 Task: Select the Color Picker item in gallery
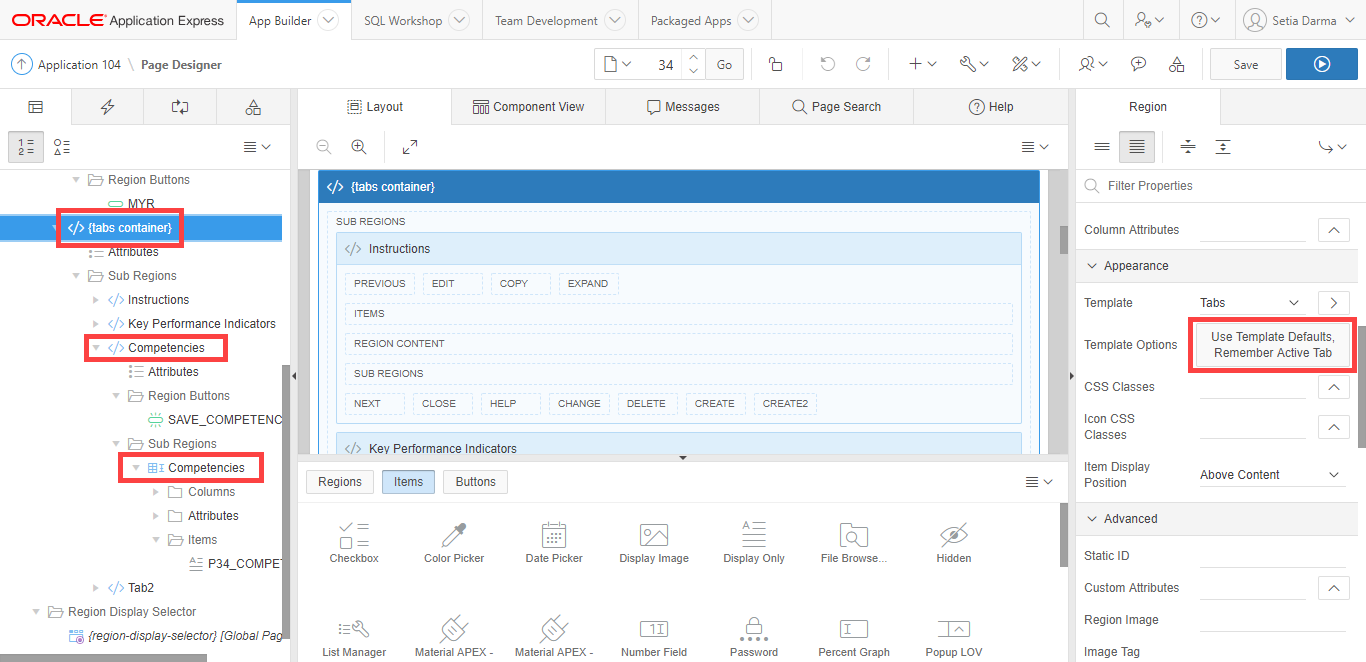(x=454, y=543)
